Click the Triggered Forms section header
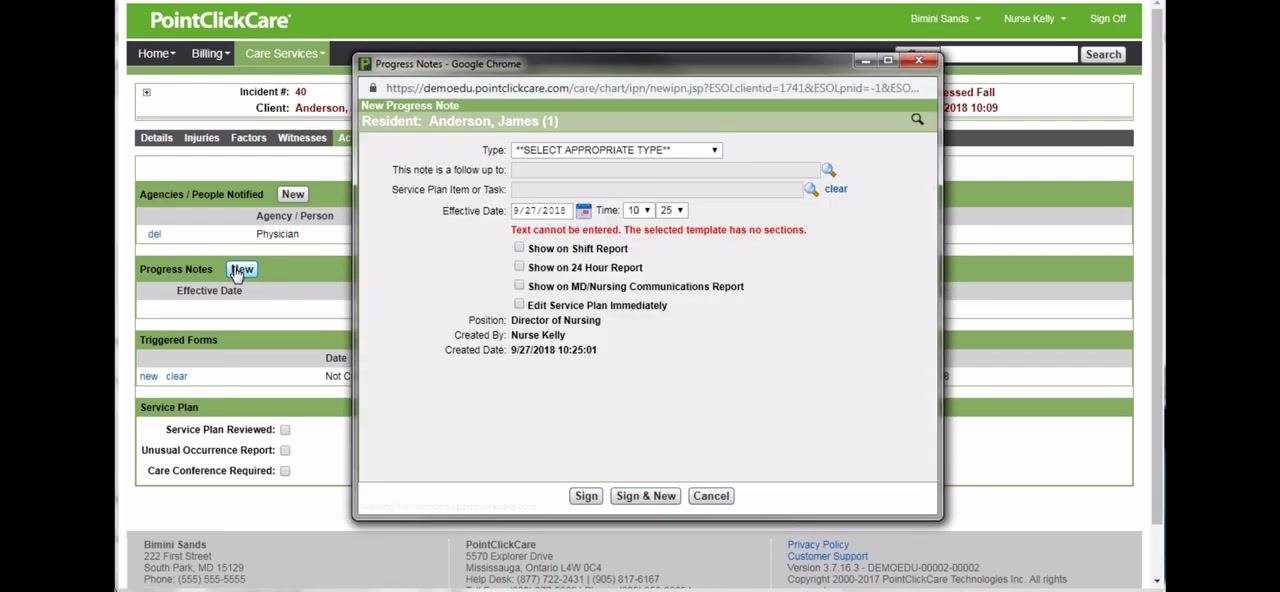Screen dimensions: 1280x592 pos(178,340)
